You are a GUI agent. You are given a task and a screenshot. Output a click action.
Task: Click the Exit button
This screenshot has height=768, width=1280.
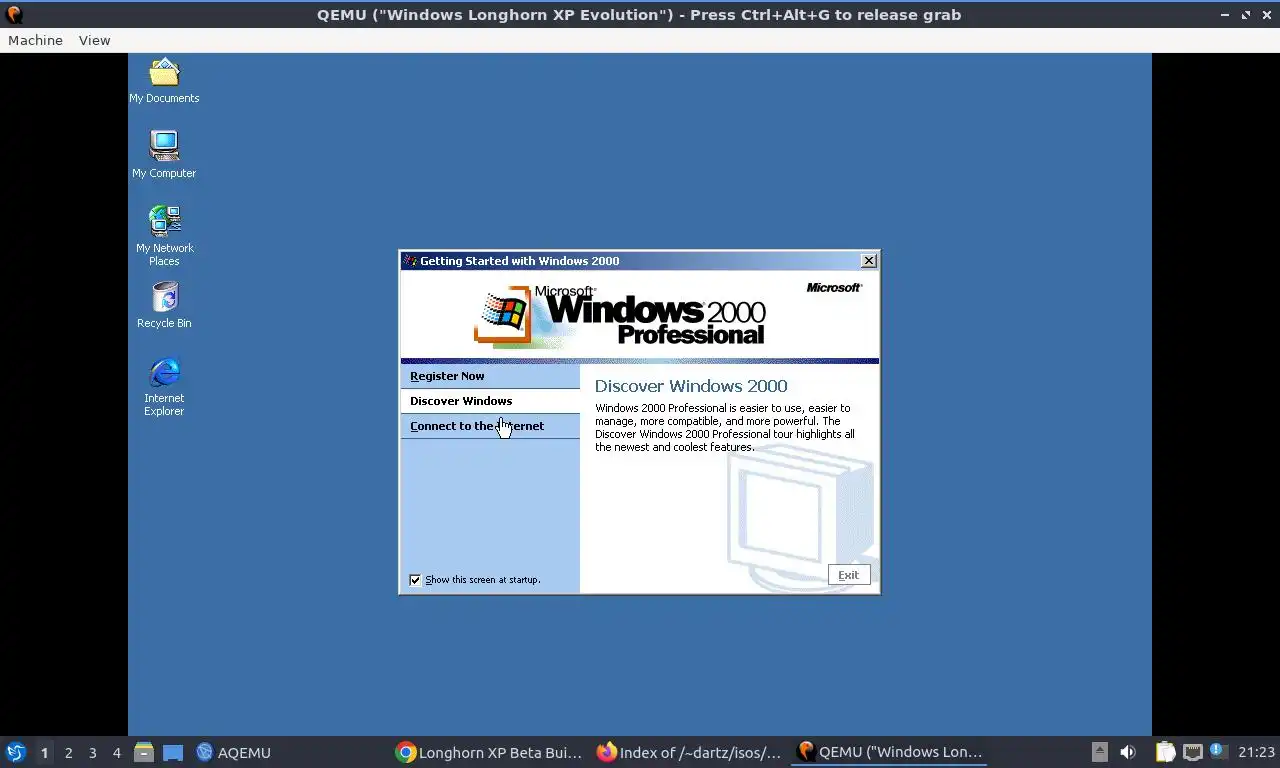tap(849, 575)
